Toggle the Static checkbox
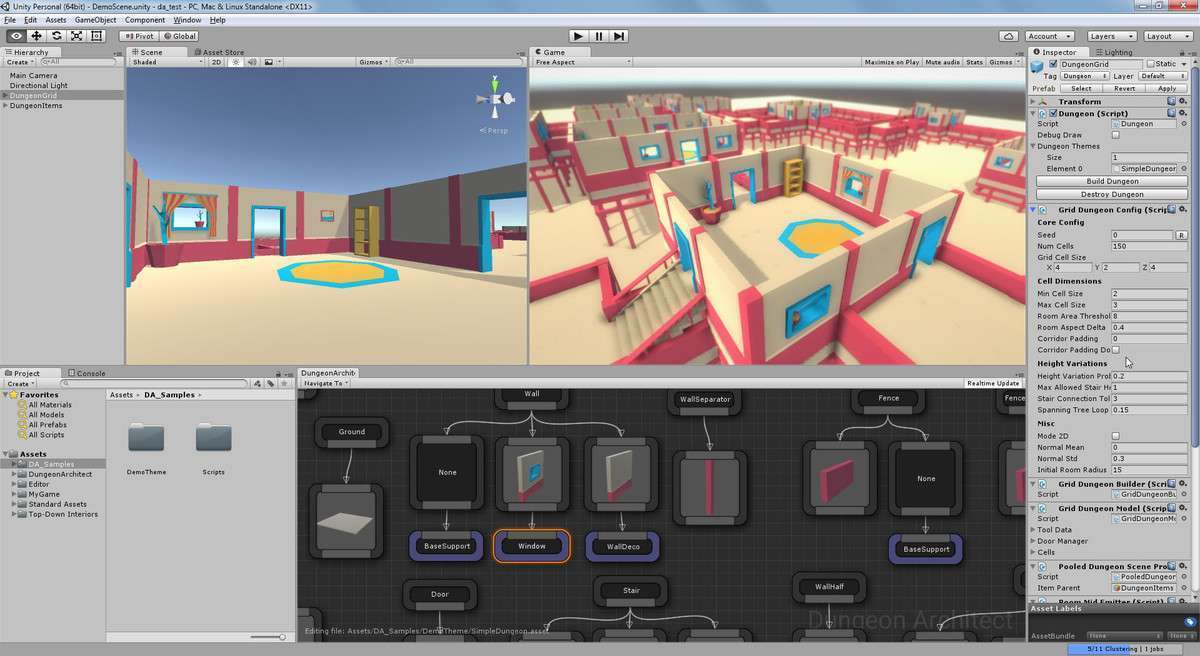 [1152, 64]
